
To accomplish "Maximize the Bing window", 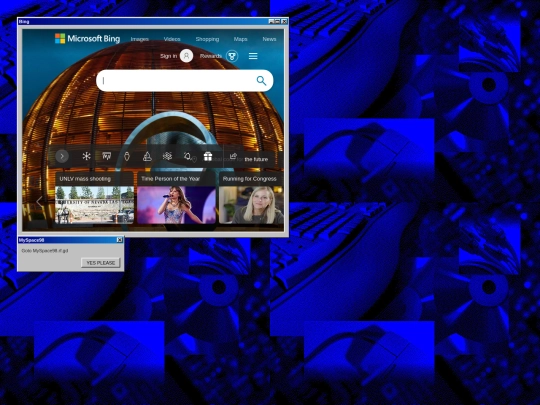I will point(278,21).
